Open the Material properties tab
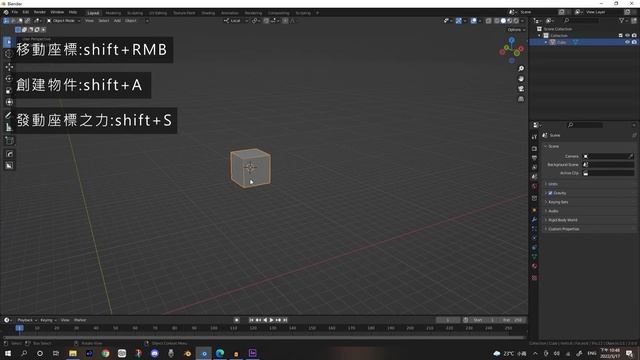640x360 pixels. pos(534,266)
